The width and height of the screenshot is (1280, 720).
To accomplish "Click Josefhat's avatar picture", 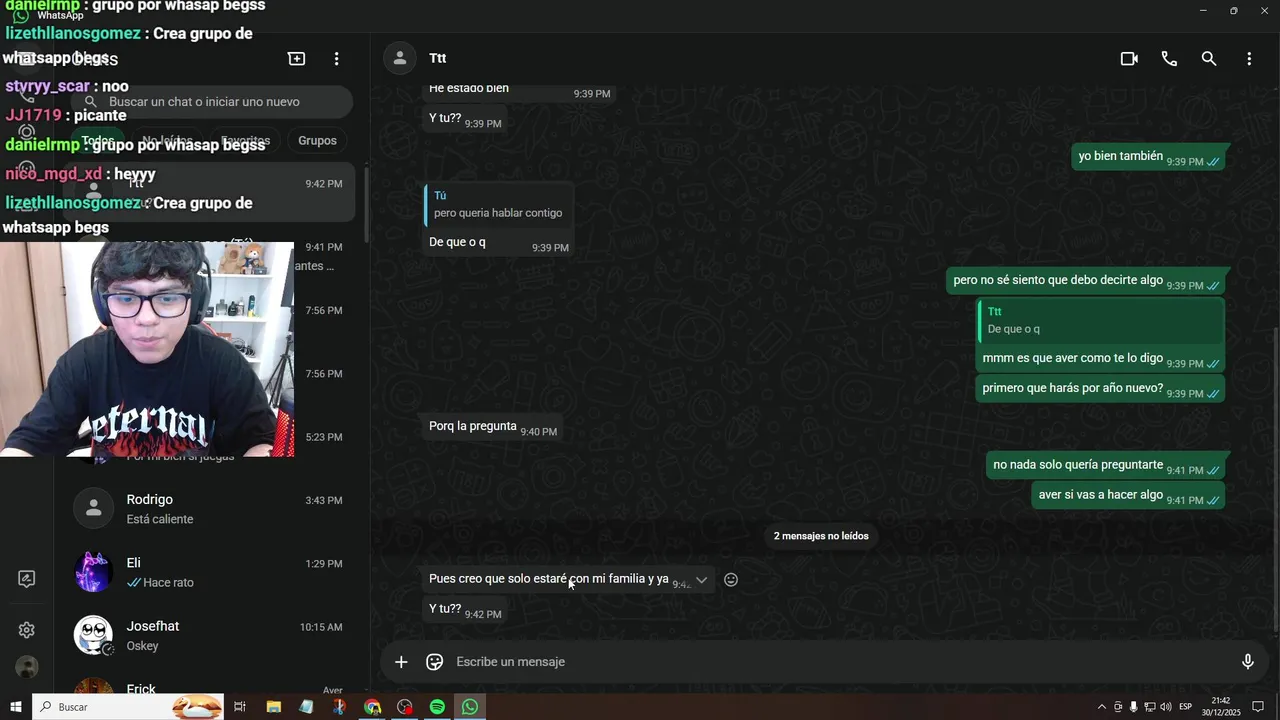I will (94, 635).
